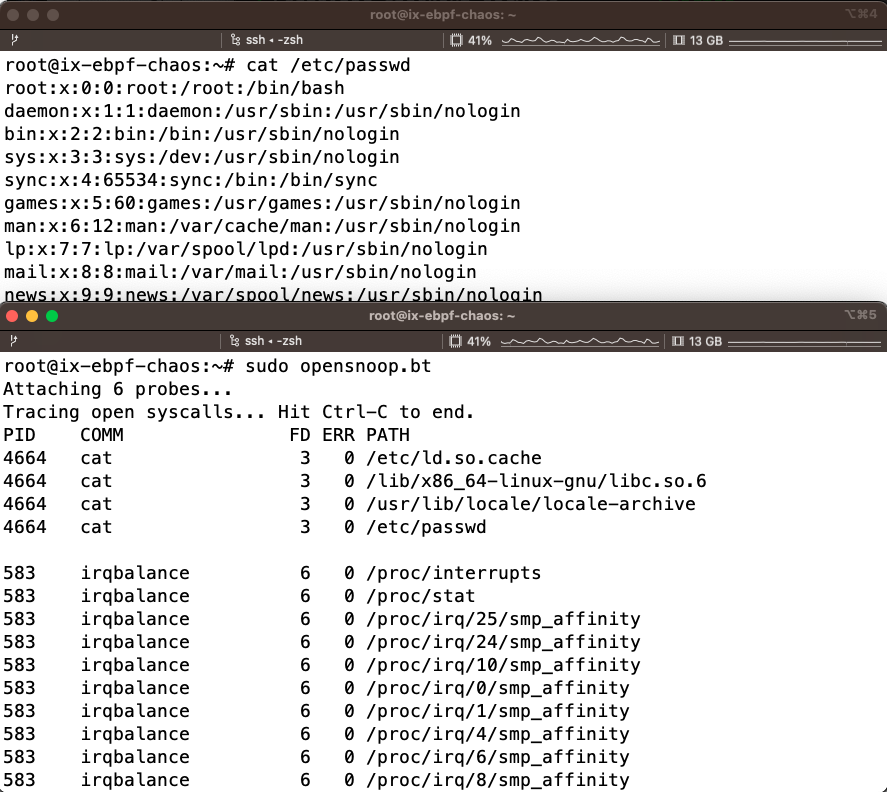This screenshot has width=887, height=792.
Task: Click the 13 GB memory label in the upper window
Action: pyautogui.click(x=706, y=40)
